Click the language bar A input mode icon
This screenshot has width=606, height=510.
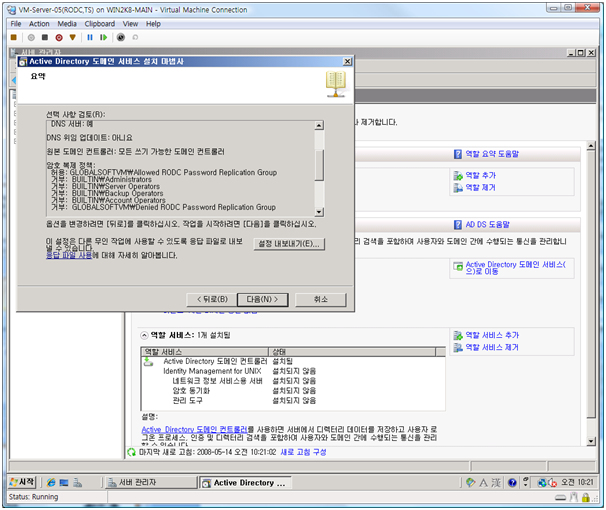pos(483,483)
